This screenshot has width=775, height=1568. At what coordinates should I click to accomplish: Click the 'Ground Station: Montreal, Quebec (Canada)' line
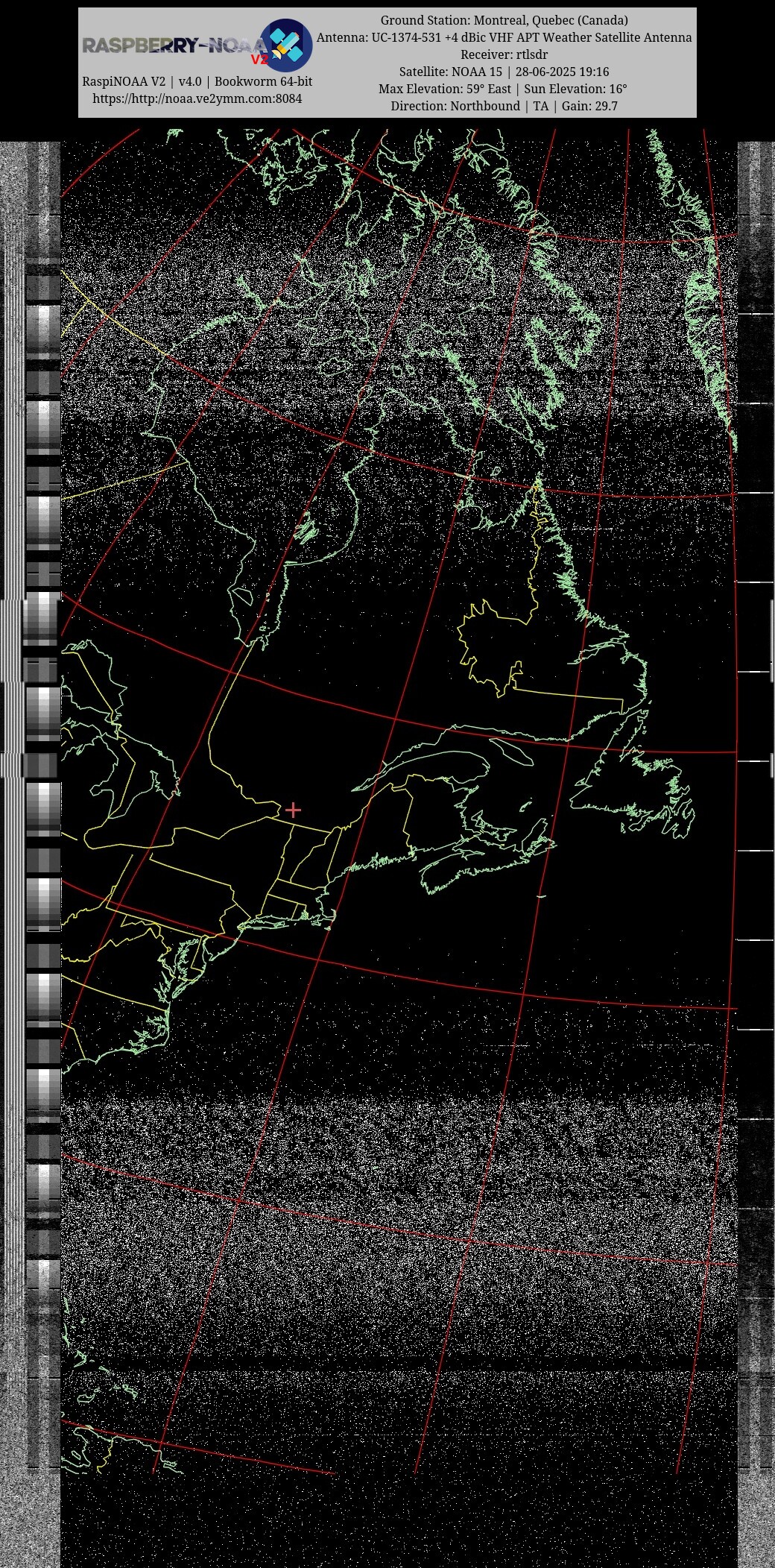tap(504, 20)
